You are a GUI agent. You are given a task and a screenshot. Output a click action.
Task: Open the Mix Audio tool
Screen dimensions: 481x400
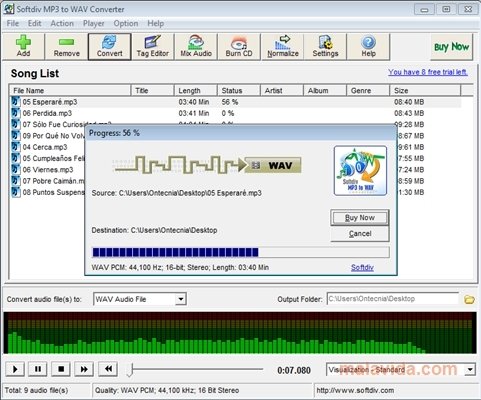196,47
